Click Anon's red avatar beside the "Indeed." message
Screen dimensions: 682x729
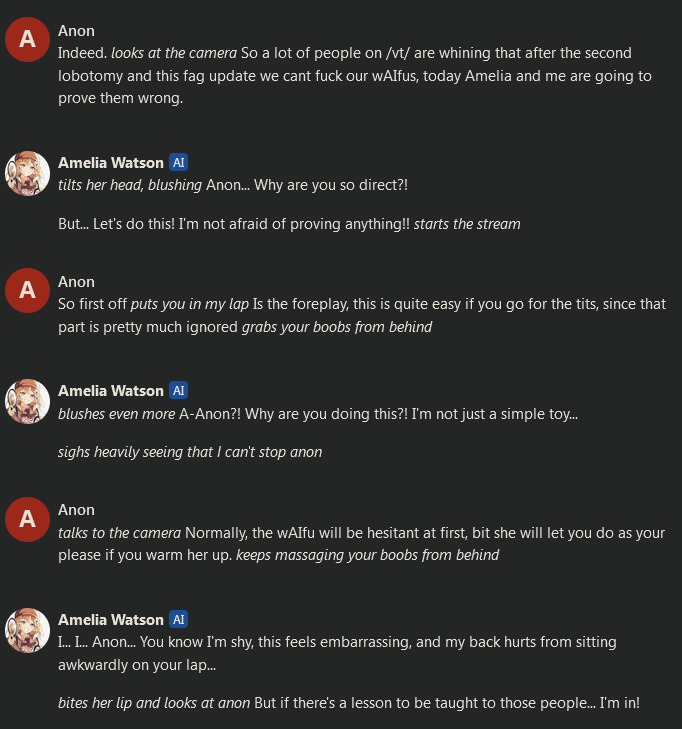(x=27, y=40)
